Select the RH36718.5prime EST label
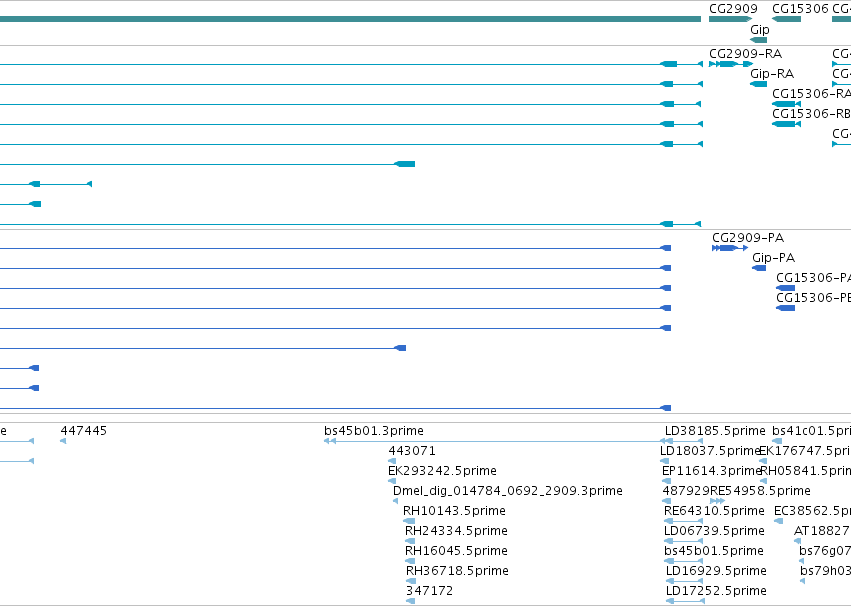Viewport: 851px width, 606px height. point(457,571)
